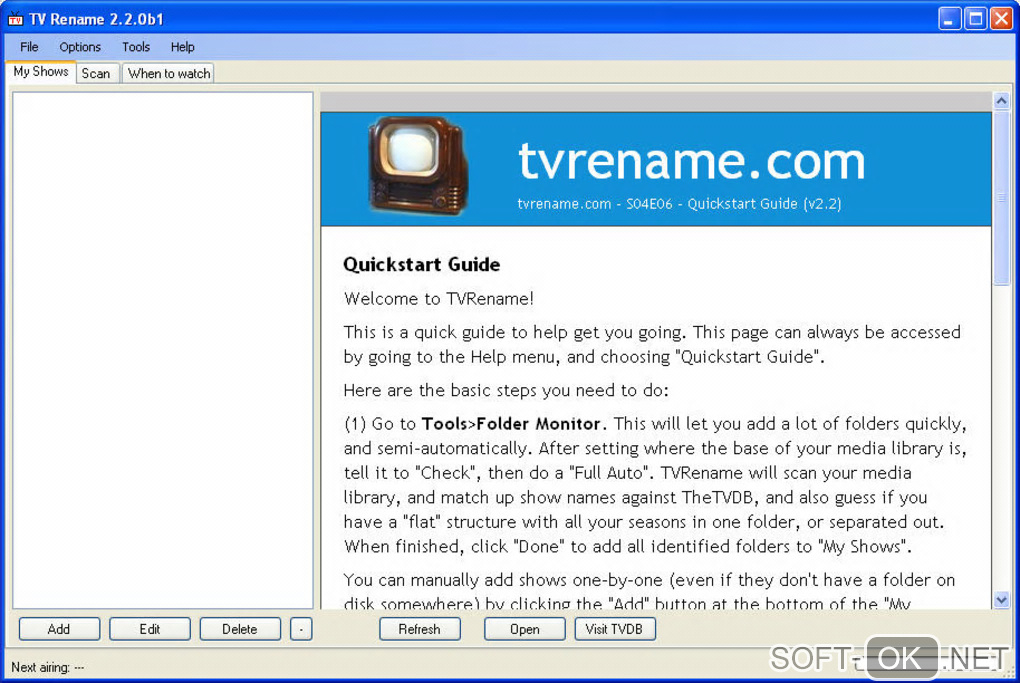Click the Edit button
This screenshot has height=683, width=1020.
(150, 629)
